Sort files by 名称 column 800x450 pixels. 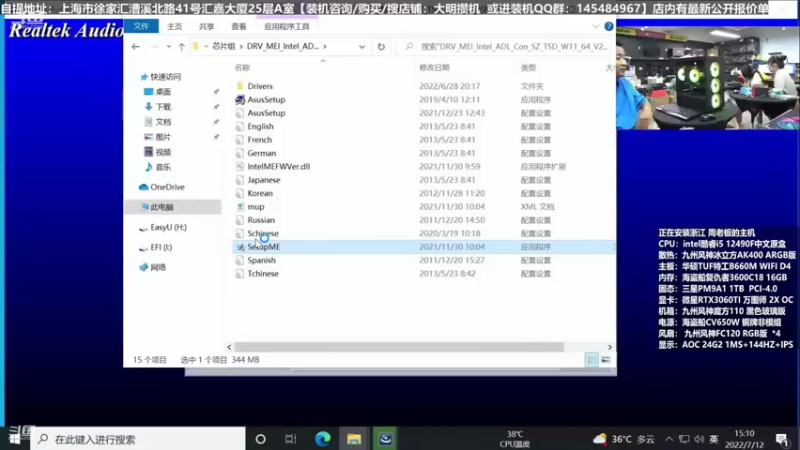click(242, 67)
